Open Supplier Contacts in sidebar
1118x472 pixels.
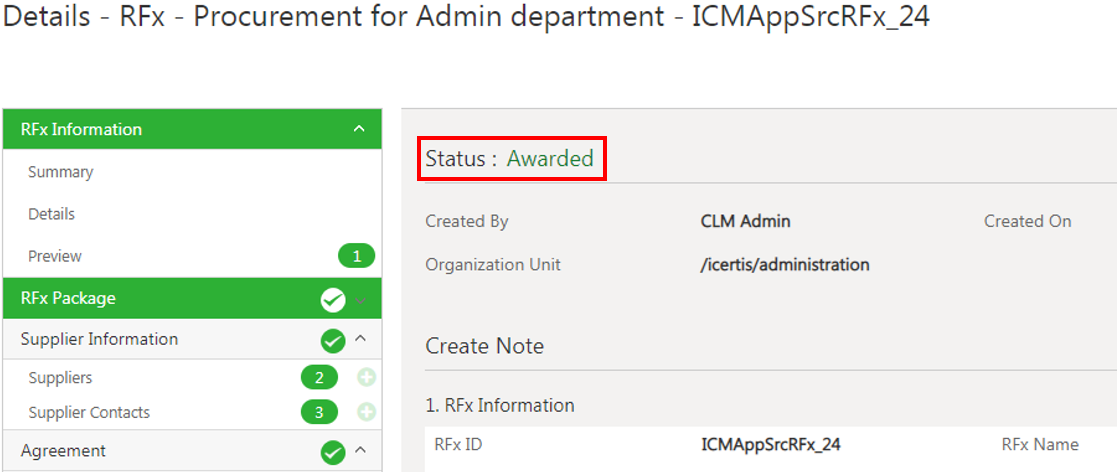89,412
